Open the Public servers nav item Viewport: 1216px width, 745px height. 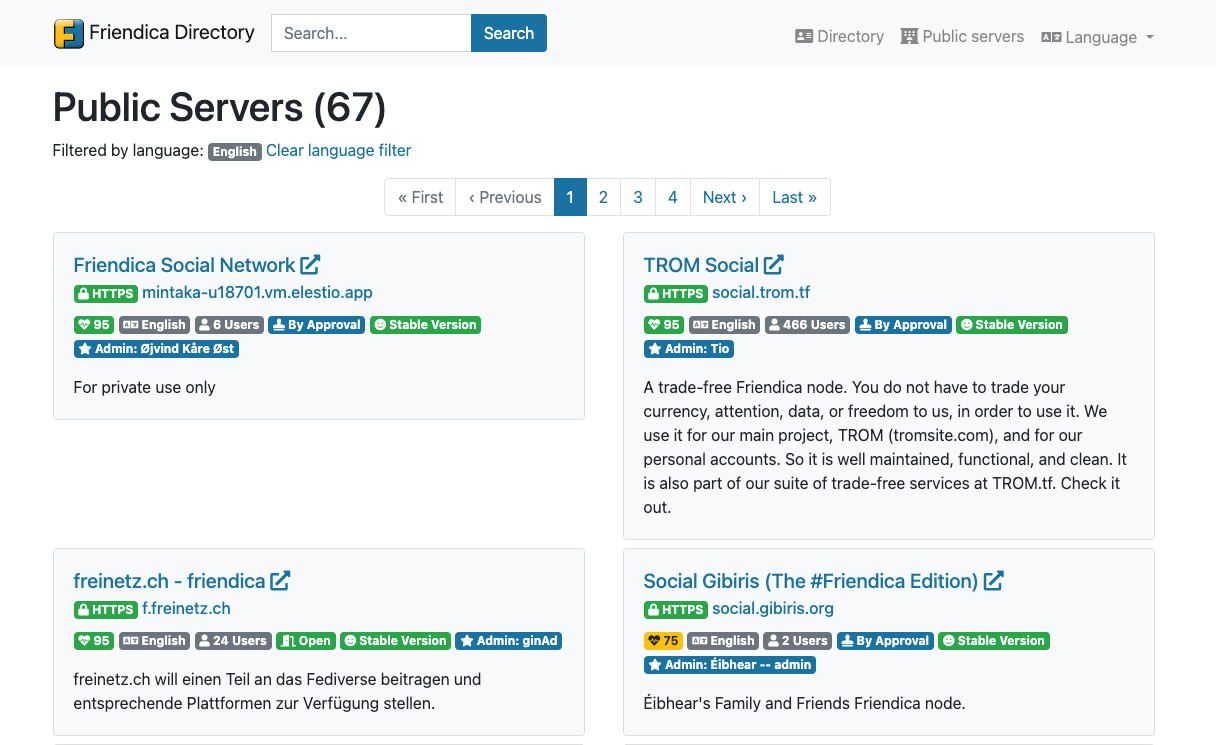[962, 37]
